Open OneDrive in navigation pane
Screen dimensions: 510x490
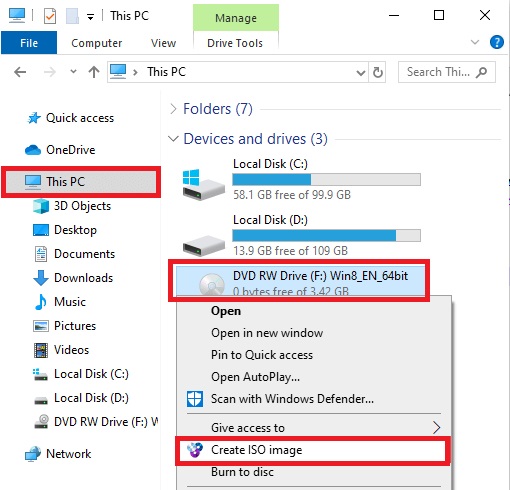click(71, 150)
